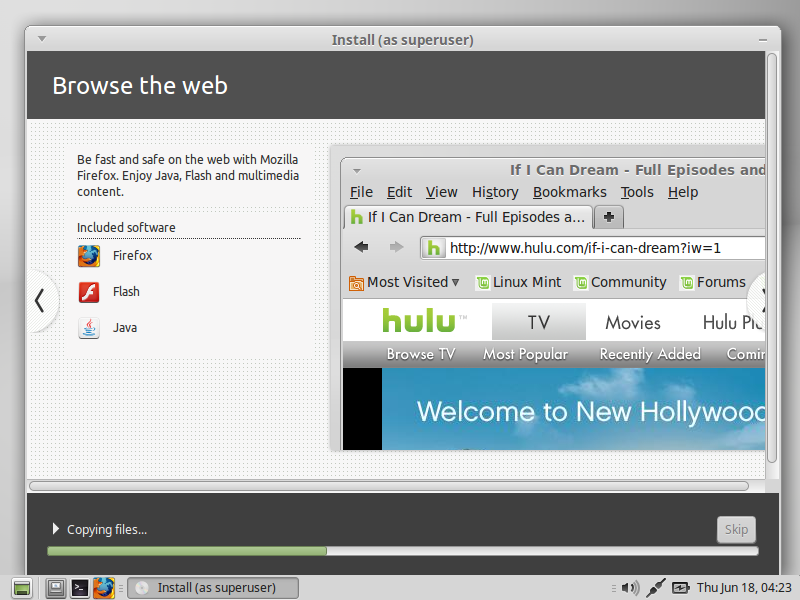Open window menu arrow in screenshot's Firefox title
The image size is (800, 600).
coord(357,171)
